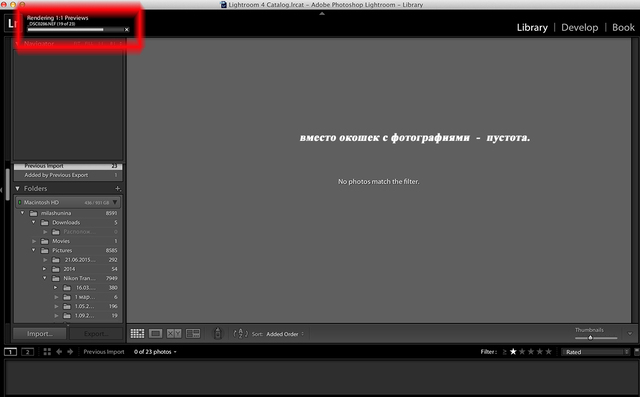The width and height of the screenshot is (640, 397).
Task: Go back using left arrow in filmstrip
Action: point(59,352)
